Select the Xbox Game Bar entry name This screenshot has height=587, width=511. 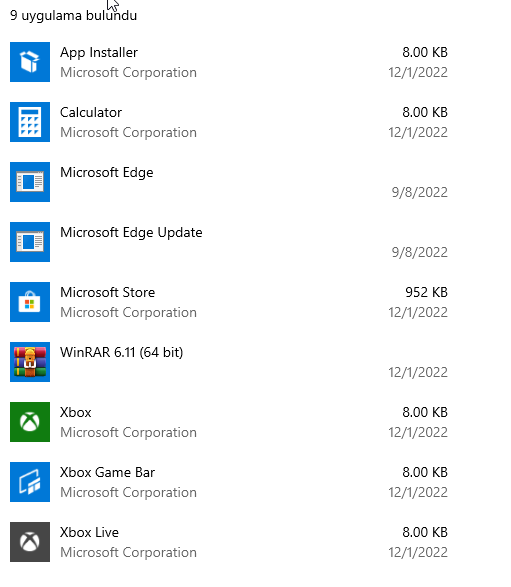(107, 472)
